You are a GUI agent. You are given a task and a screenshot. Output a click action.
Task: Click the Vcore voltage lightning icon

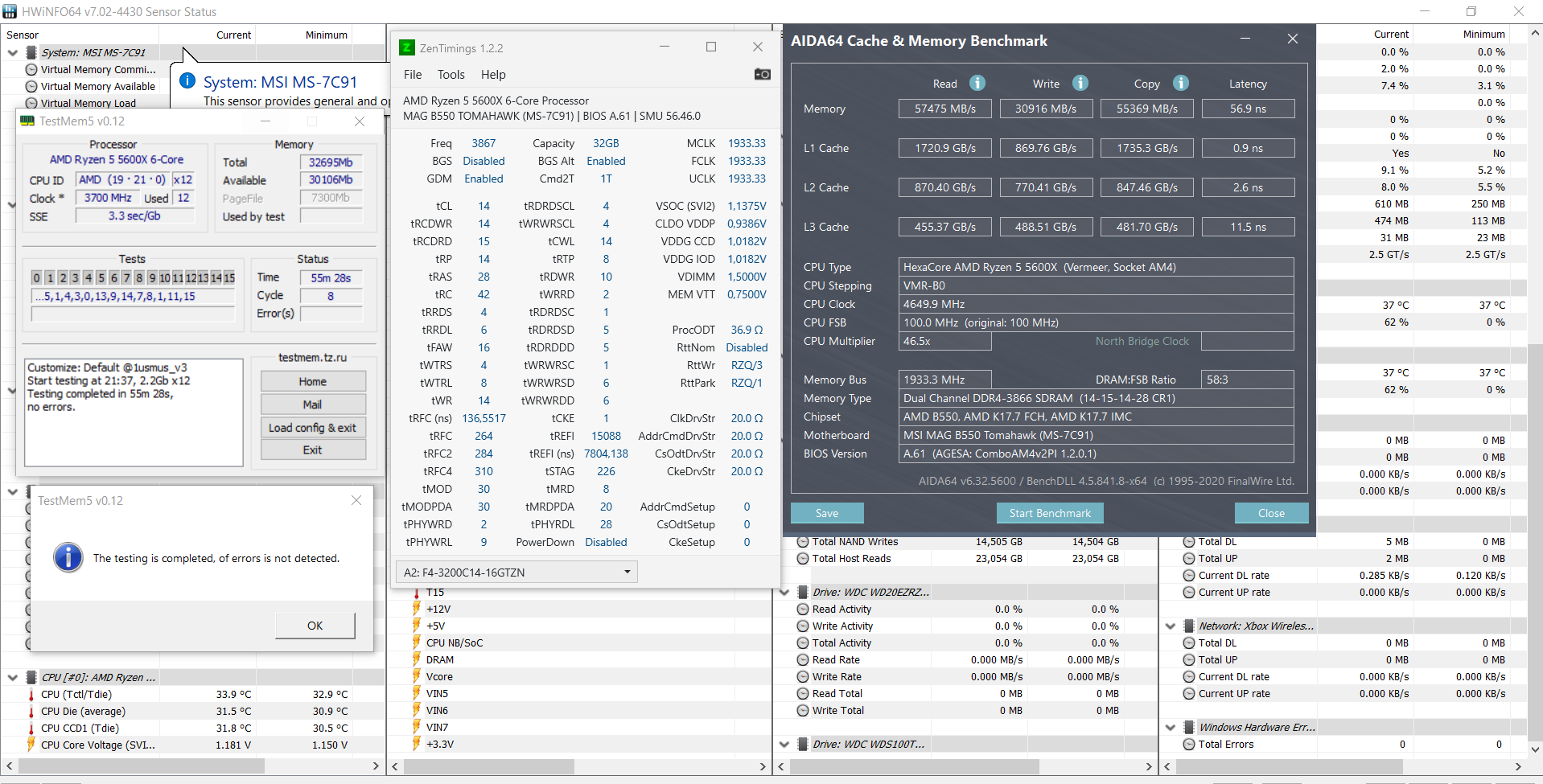click(x=417, y=676)
